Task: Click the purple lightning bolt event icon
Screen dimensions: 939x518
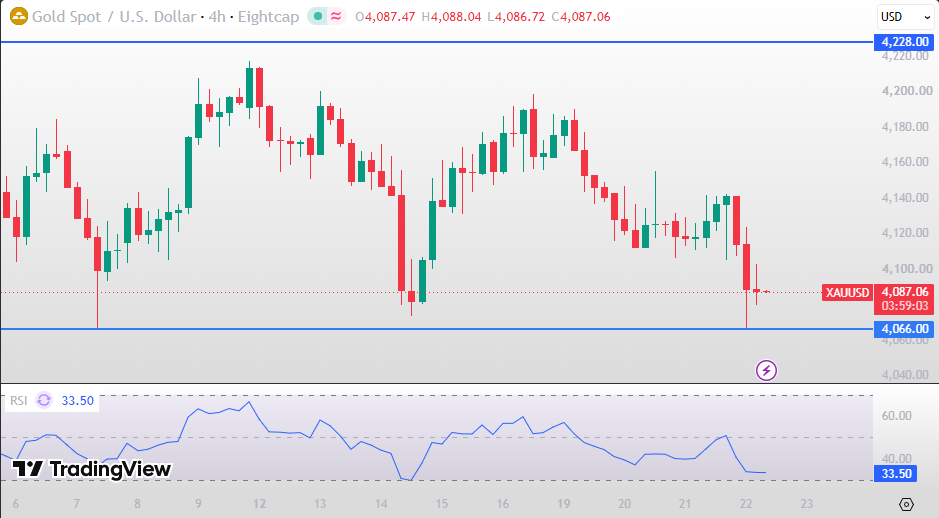Action: (x=766, y=371)
